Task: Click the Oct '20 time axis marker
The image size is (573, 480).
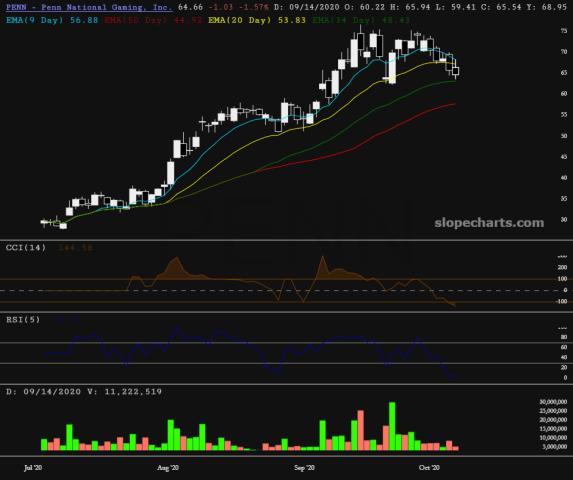Action: click(429, 468)
